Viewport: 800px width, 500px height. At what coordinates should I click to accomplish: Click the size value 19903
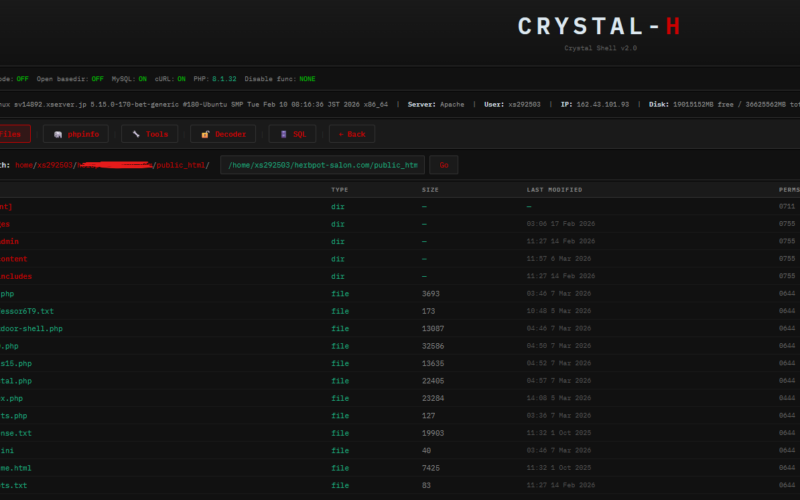433,433
